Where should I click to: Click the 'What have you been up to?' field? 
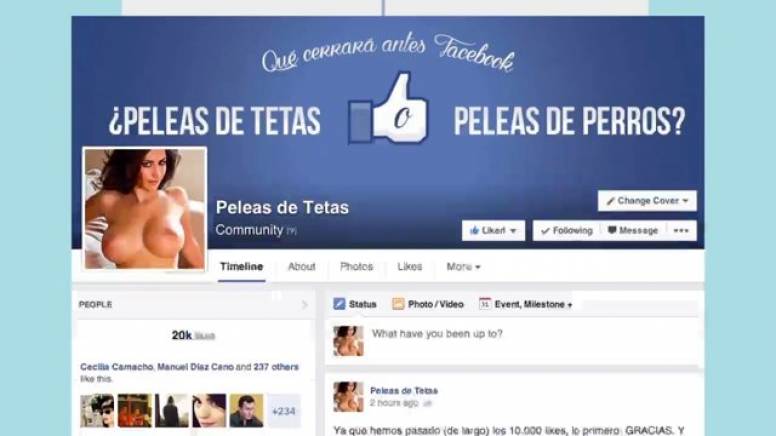[532, 334]
